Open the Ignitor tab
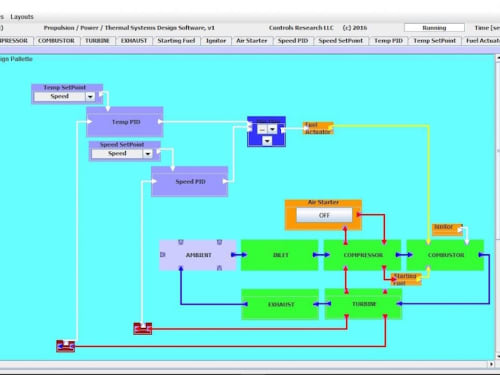500x375 pixels. 216,41
